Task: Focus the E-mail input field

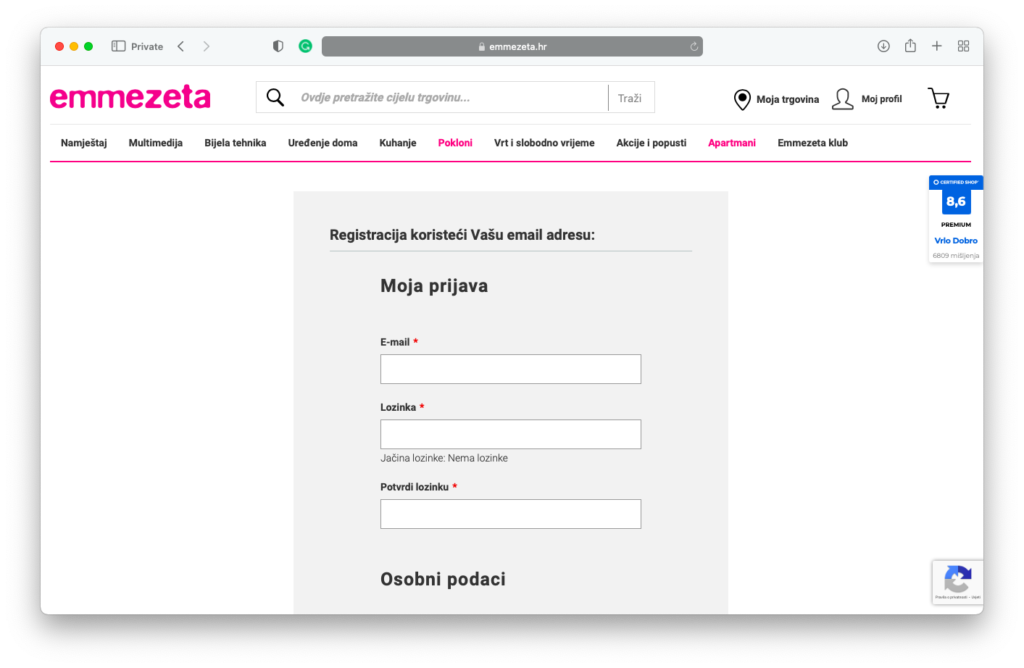Action: [510, 369]
